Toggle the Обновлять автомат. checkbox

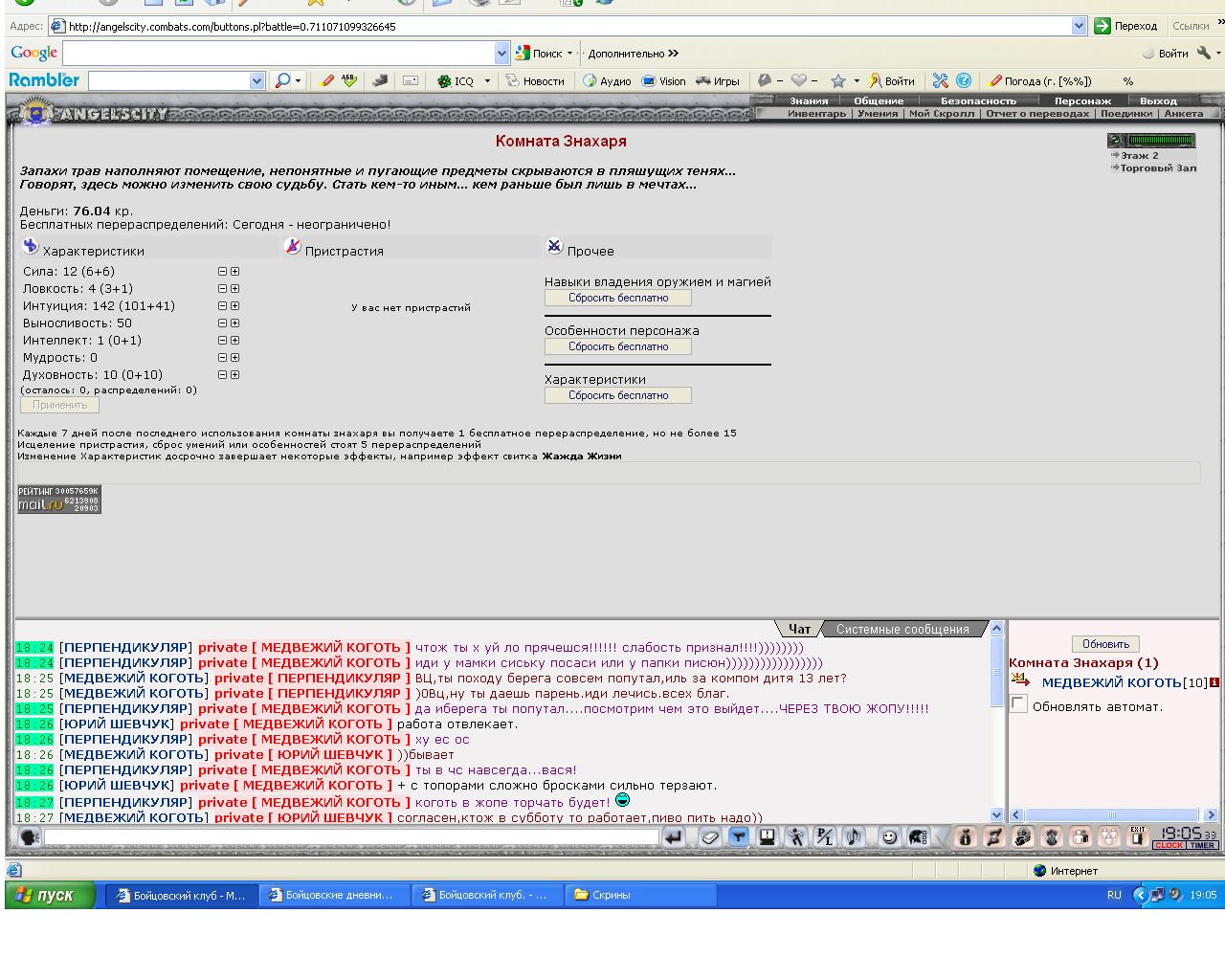[x=1019, y=704]
